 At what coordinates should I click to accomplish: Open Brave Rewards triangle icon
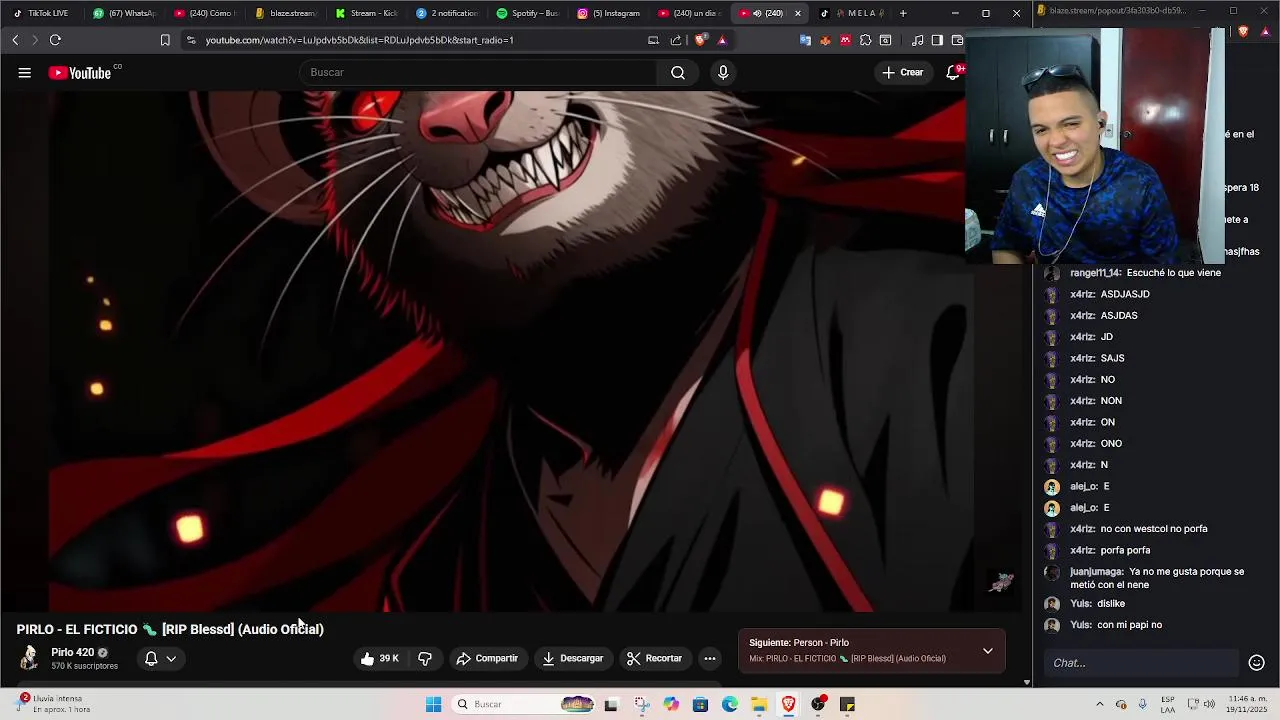722,40
